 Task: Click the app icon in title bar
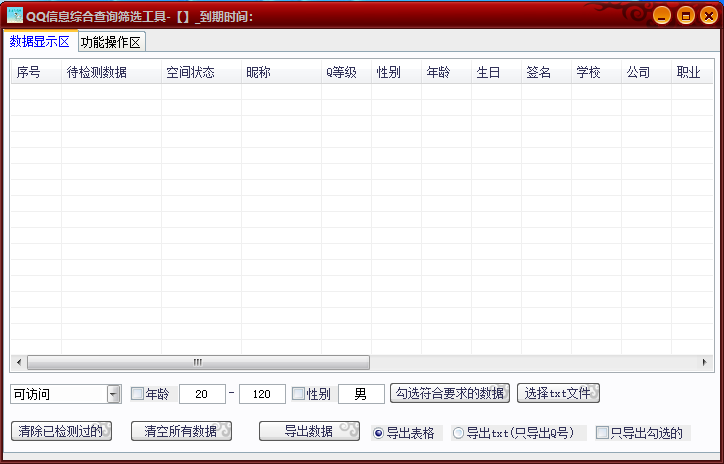[x=15, y=16]
